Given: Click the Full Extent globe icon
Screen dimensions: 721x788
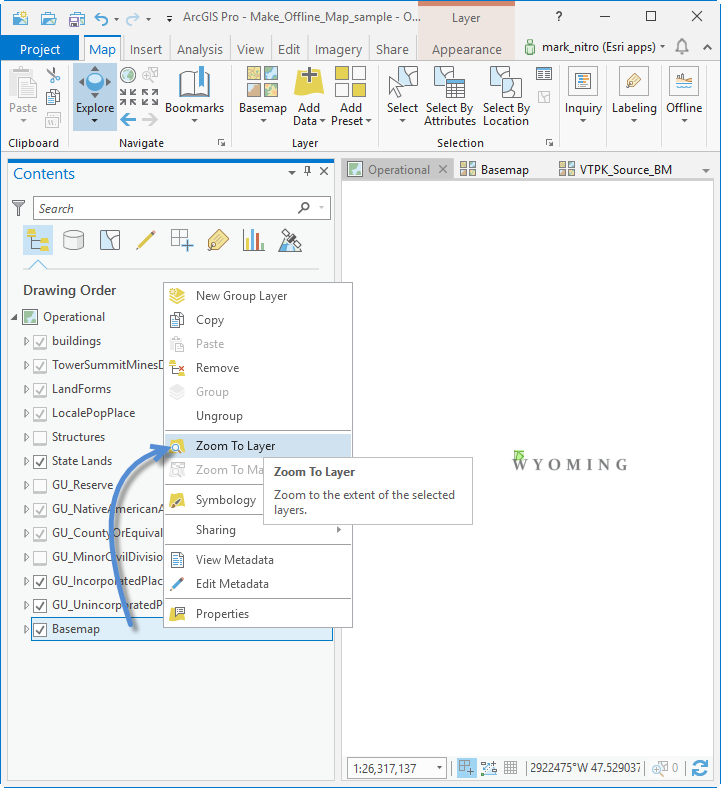Looking at the screenshot, I should 128,75.
